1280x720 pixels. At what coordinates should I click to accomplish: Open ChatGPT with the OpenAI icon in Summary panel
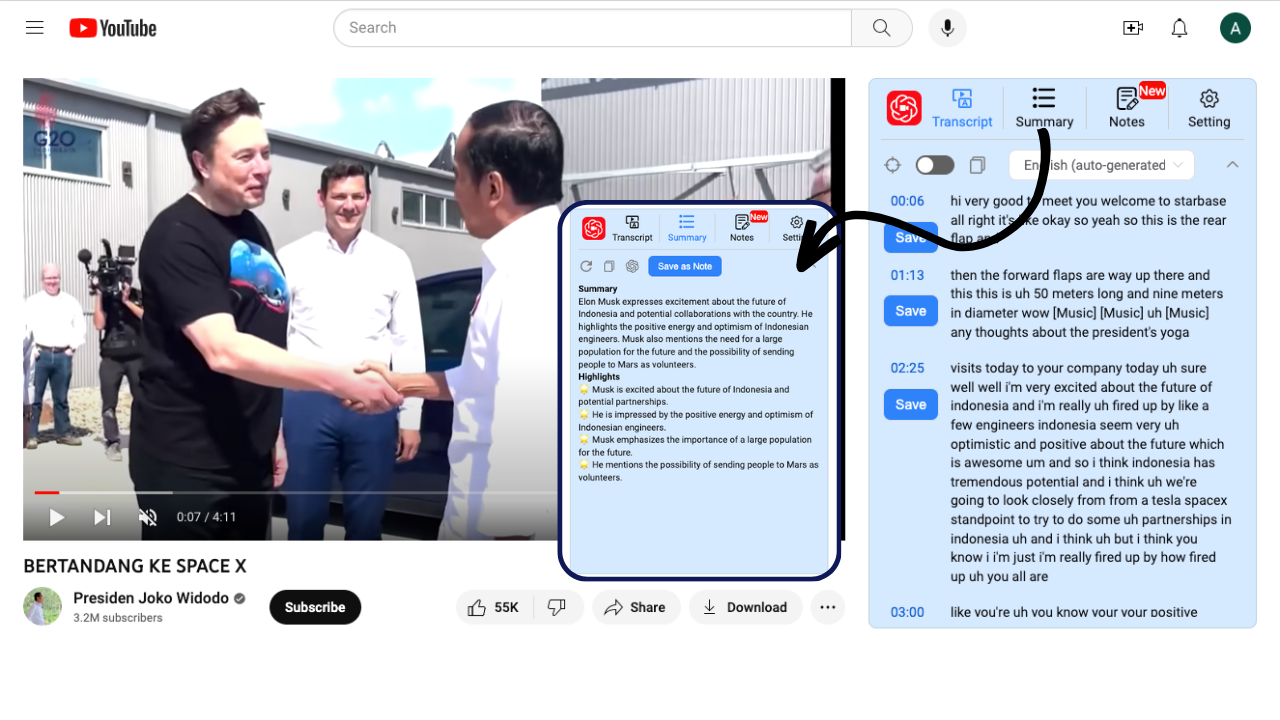(631, 266)
